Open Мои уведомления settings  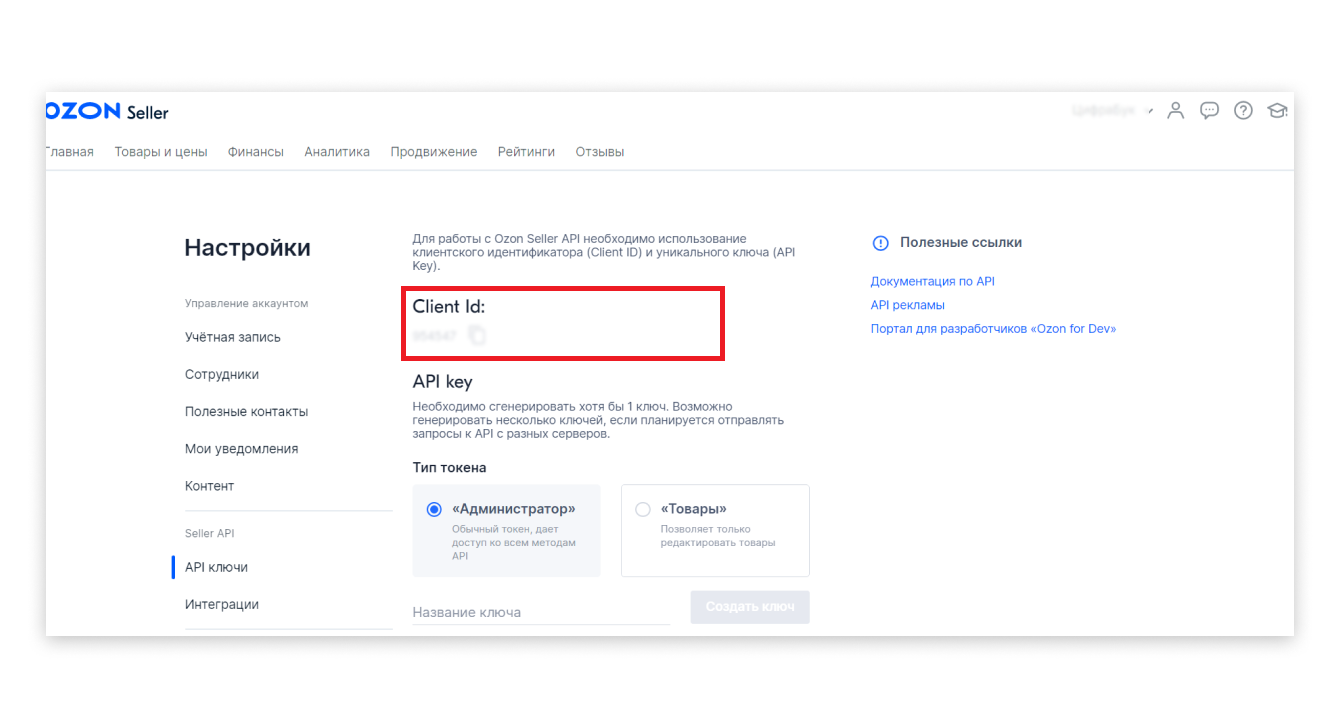pos(242,449)
